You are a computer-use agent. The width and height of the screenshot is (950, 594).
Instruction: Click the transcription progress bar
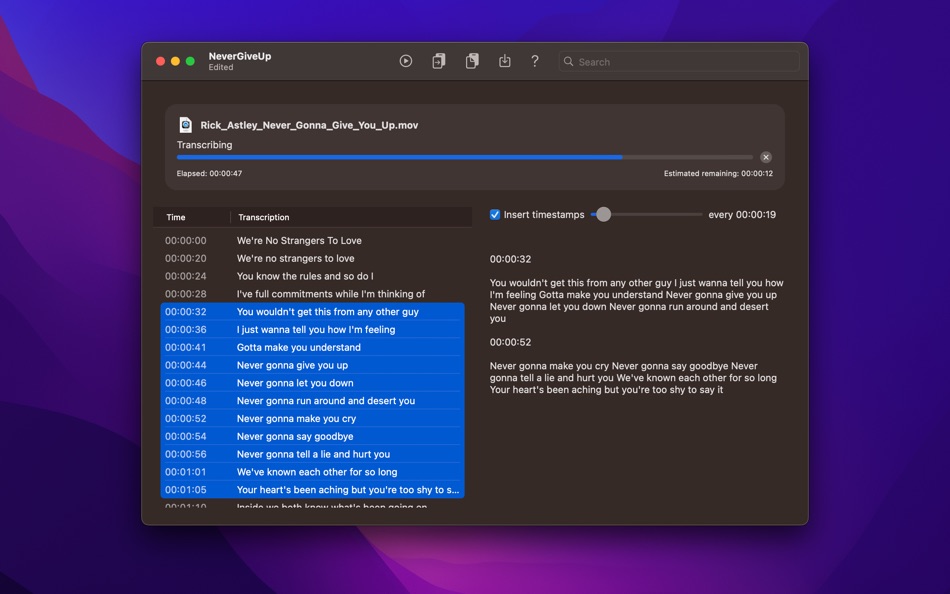465,157
